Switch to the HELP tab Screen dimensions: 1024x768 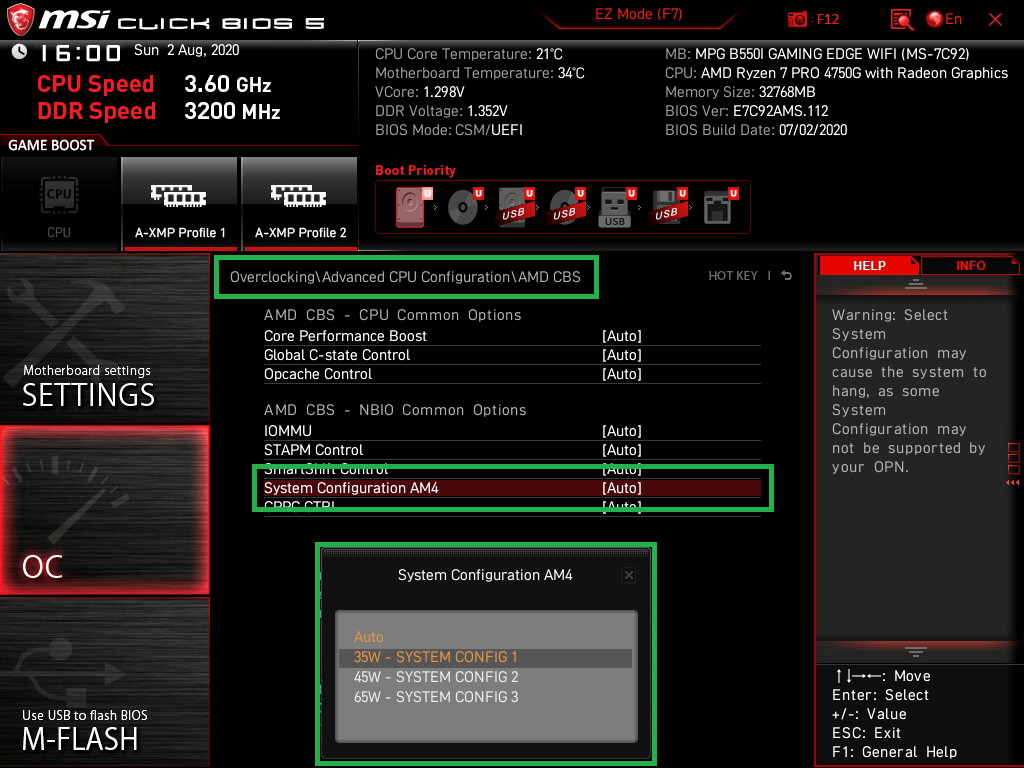click(869, 265)
